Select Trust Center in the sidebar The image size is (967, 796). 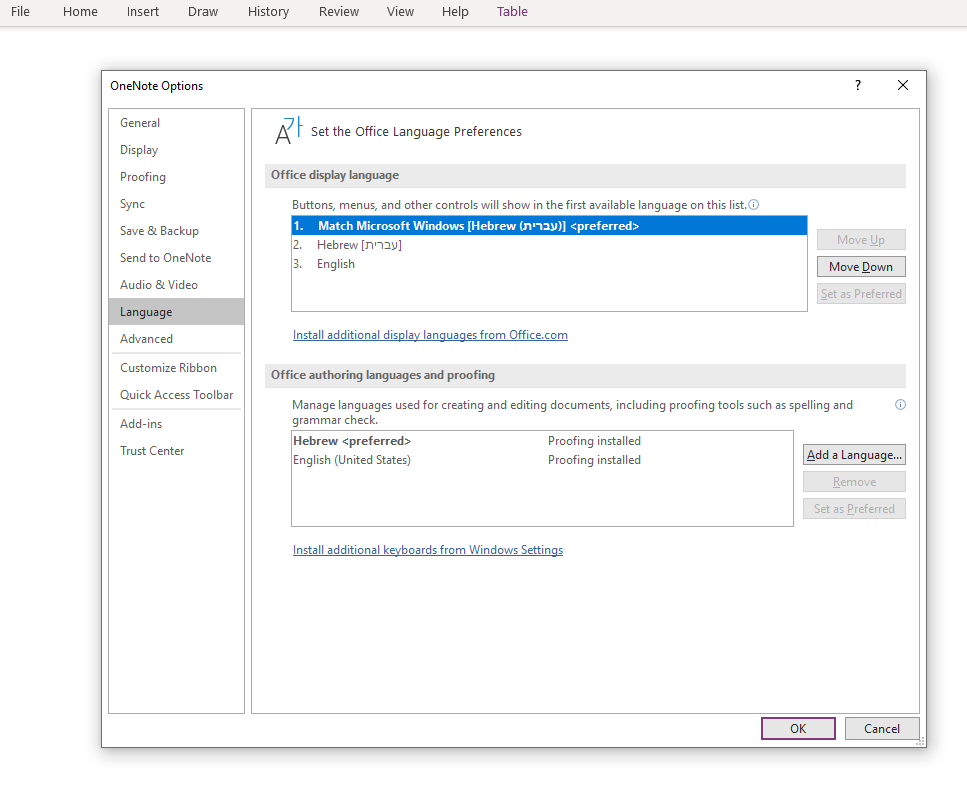(x=150, y=450)
